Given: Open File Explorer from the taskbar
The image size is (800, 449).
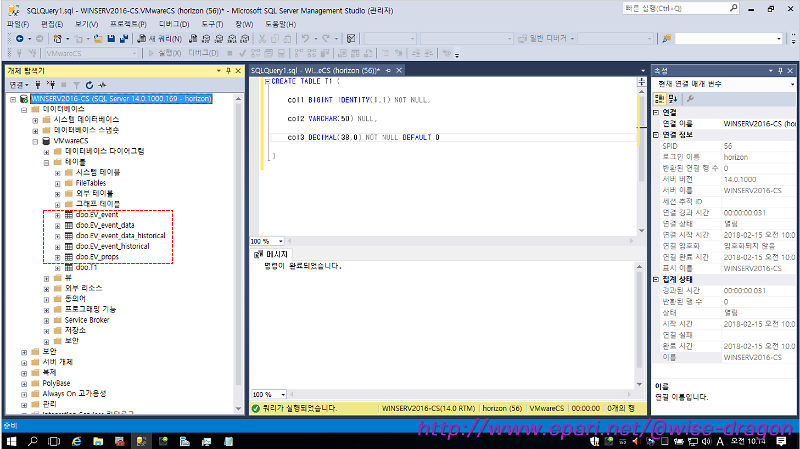Looking at the screenshot, I should coord(98,441).
